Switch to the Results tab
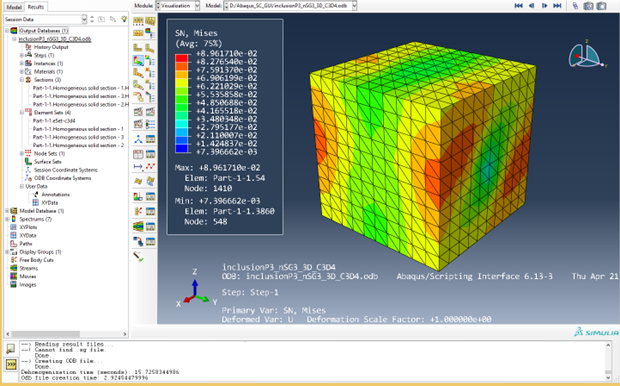 click(x=36, y=7)
